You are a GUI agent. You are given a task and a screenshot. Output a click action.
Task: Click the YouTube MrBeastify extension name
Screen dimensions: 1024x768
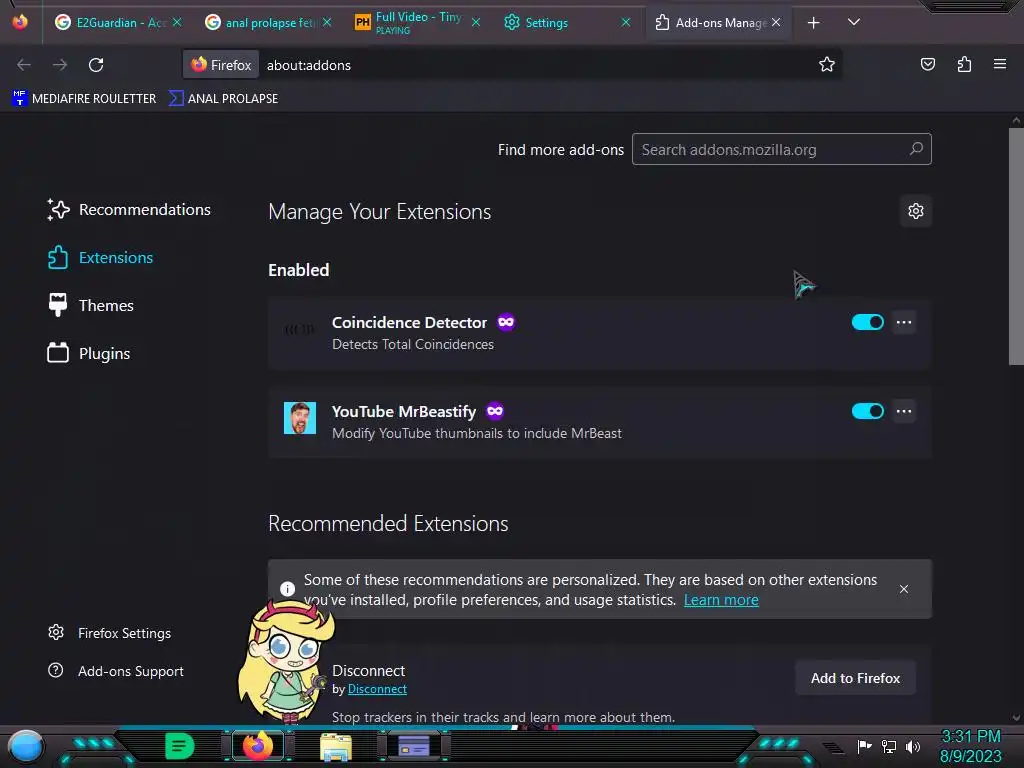pyautogui.click(x=404, y=411)
